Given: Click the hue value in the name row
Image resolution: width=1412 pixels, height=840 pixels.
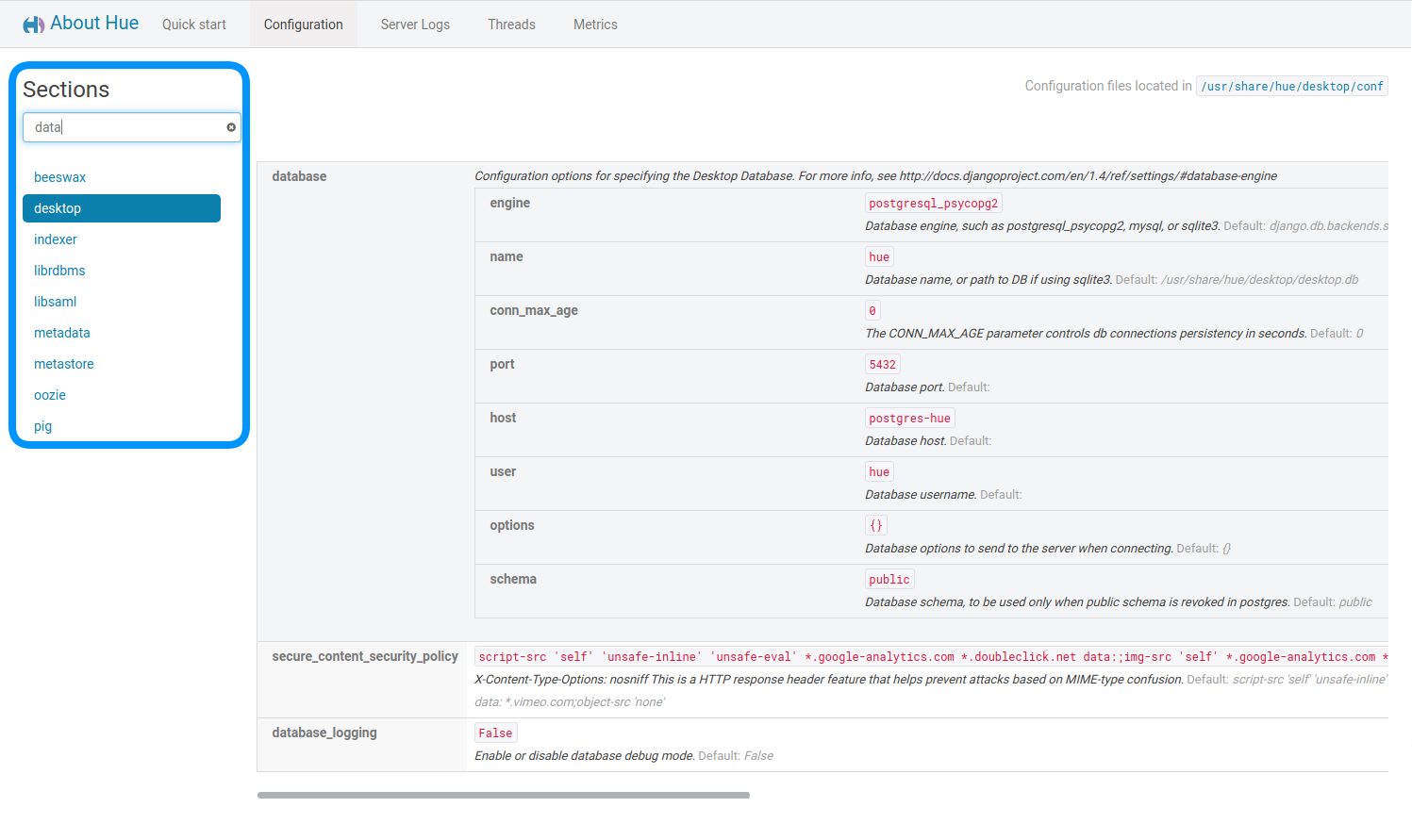Looking at the screenshot, I should [x=879, y=257].
